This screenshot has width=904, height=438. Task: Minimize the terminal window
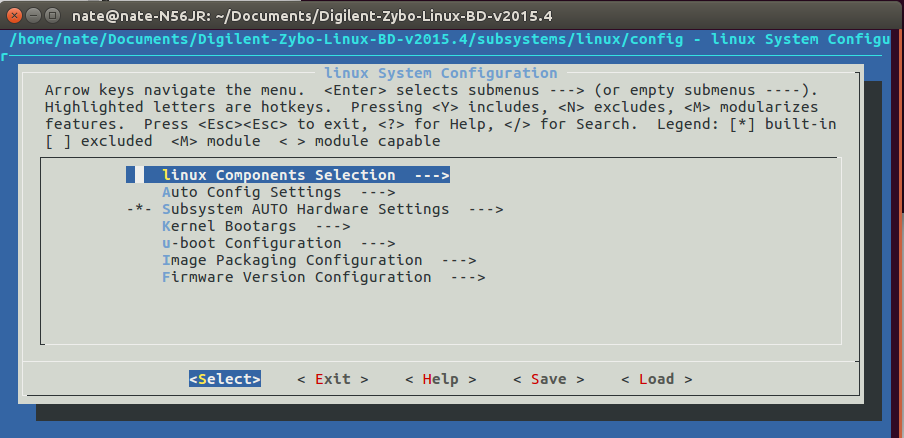pos(33,15)
